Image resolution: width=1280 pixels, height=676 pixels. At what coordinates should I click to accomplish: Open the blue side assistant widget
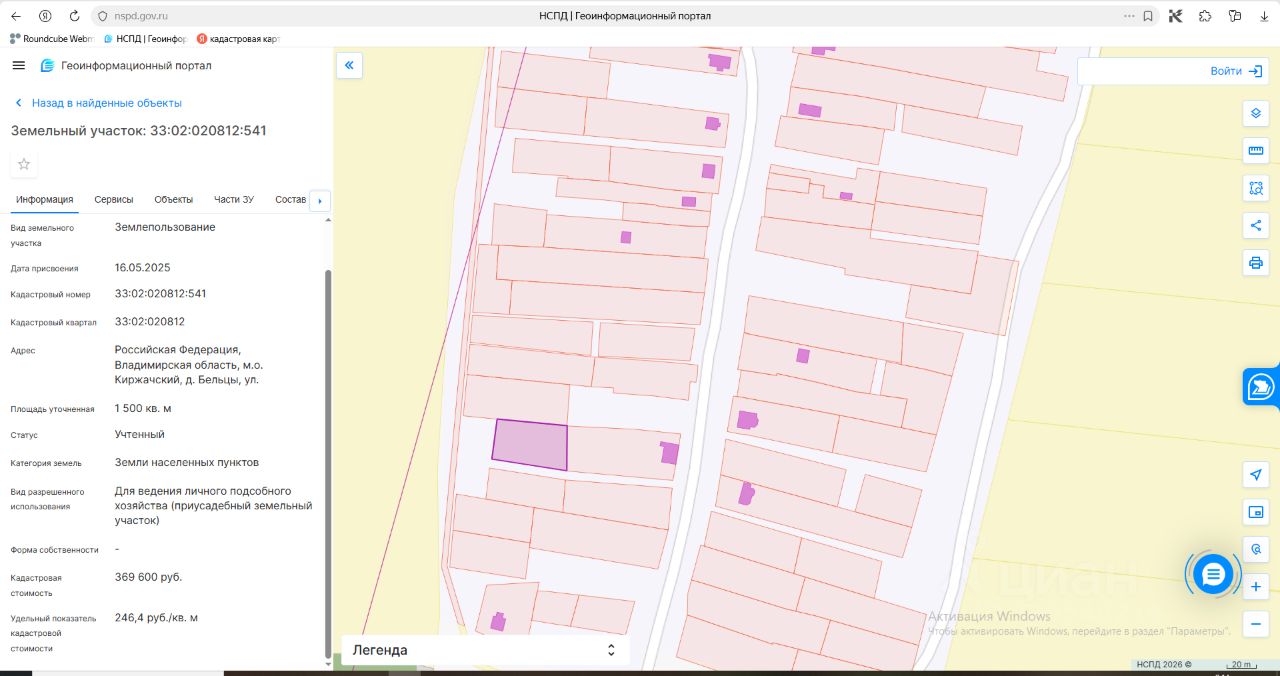pos(1262,387)
